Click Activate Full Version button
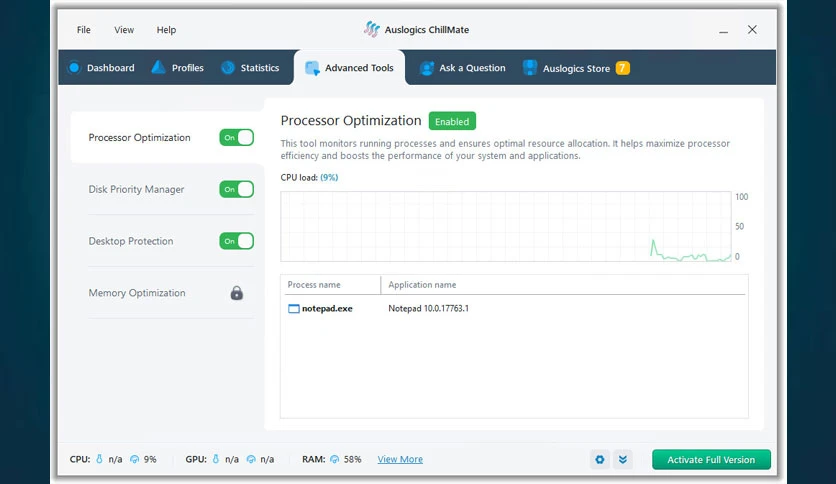Image resolution: width=836 pixels, height=484 pixels. (711, 459)
